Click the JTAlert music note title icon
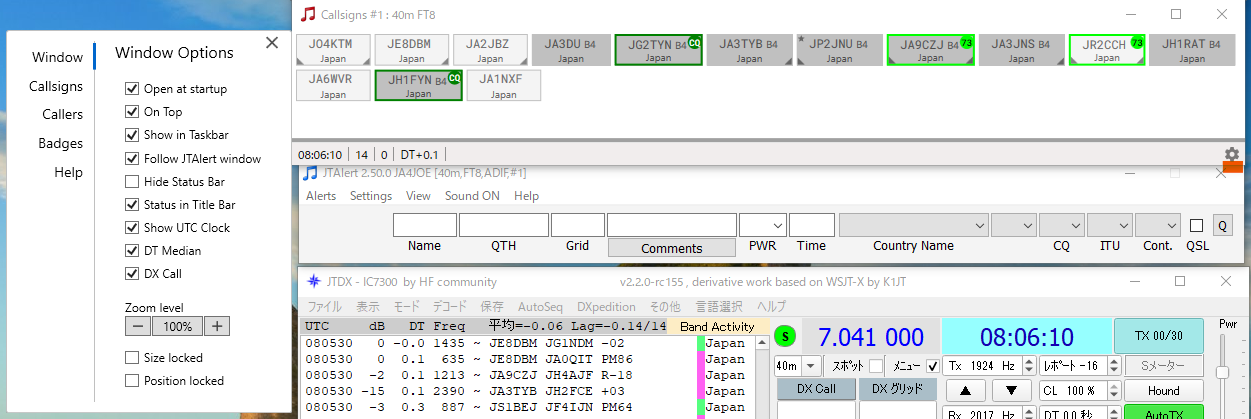 click(311, 173)
